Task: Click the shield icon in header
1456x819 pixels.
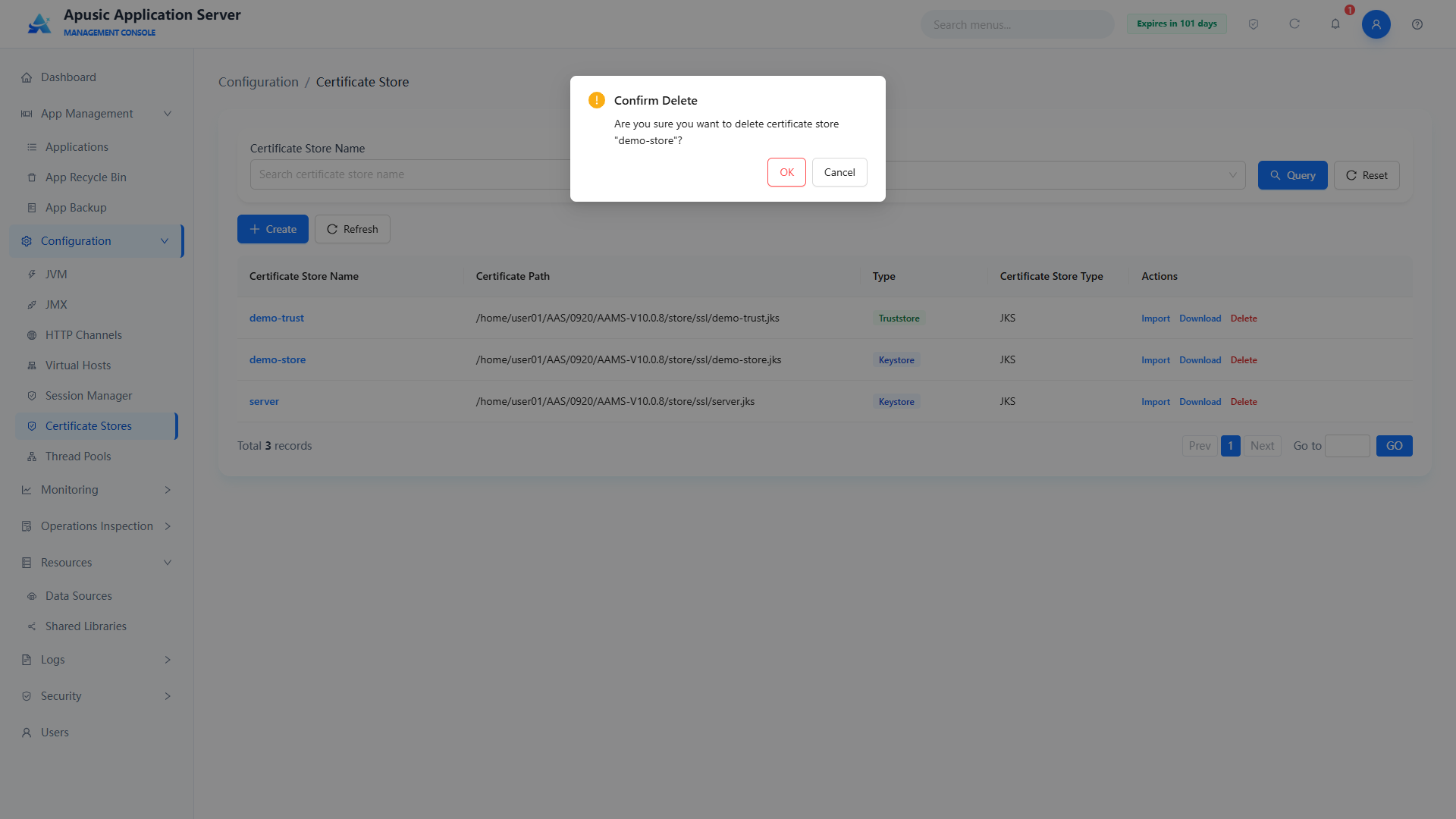Action: coord(1254,24)
